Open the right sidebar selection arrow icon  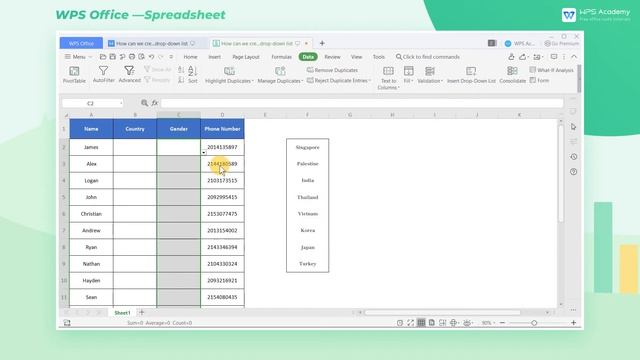click(x=573, y=127)
